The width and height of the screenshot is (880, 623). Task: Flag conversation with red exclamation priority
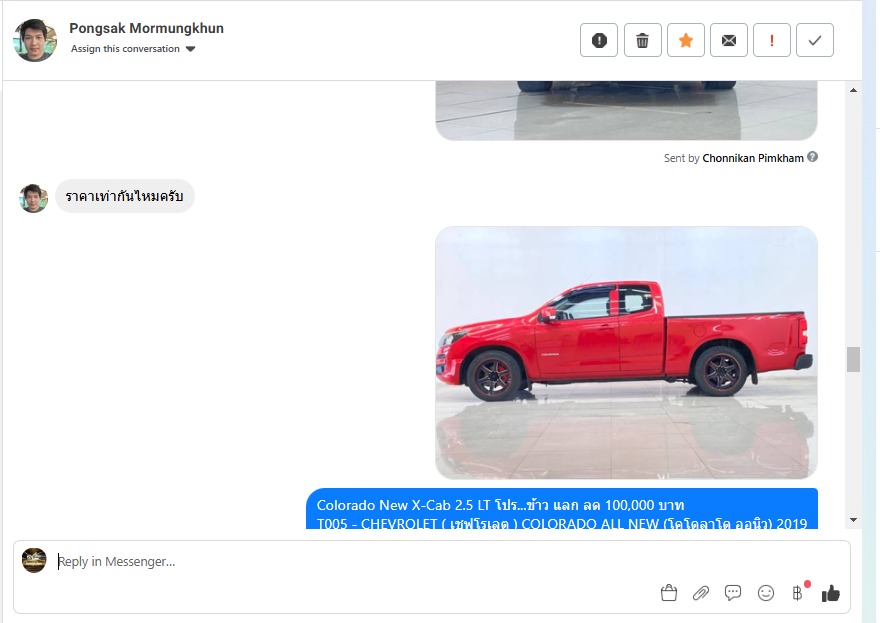click(772, 40)
